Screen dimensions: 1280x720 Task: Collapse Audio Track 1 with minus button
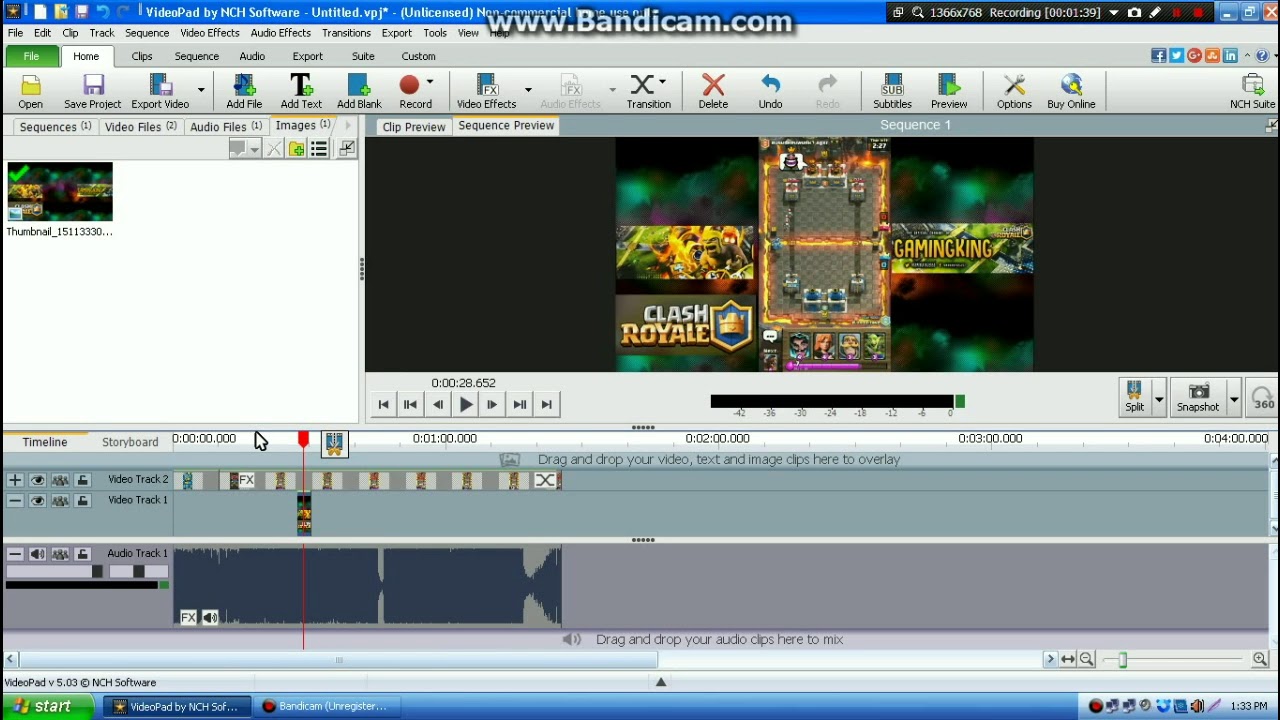click(15, 553)
